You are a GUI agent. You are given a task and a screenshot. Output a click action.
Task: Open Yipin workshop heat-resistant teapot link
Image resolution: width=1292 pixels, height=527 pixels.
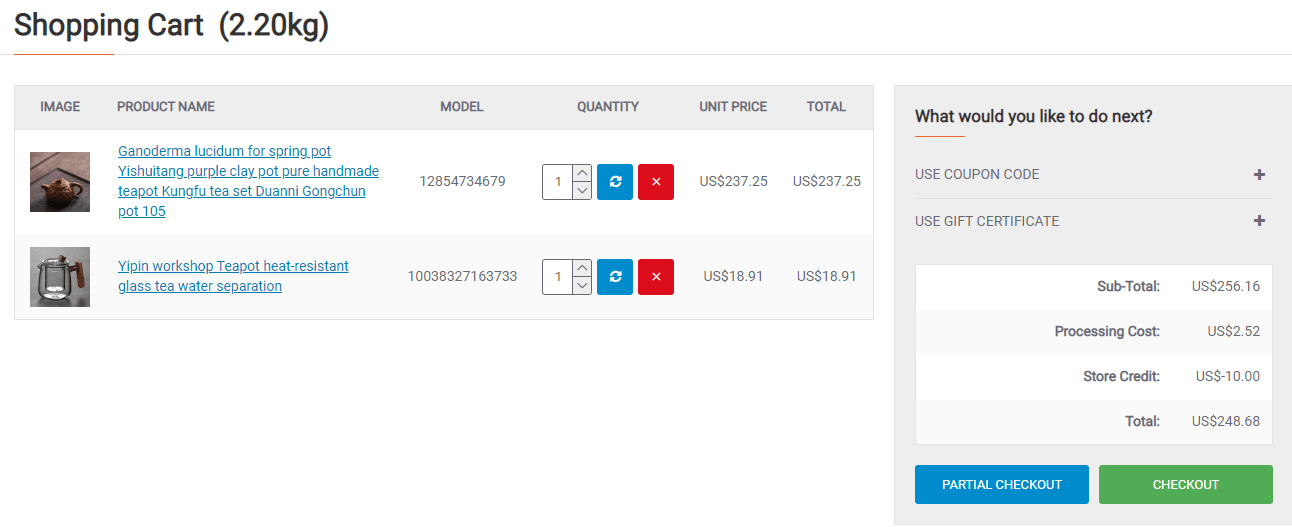pyautogui.click(x=233, y=276)
